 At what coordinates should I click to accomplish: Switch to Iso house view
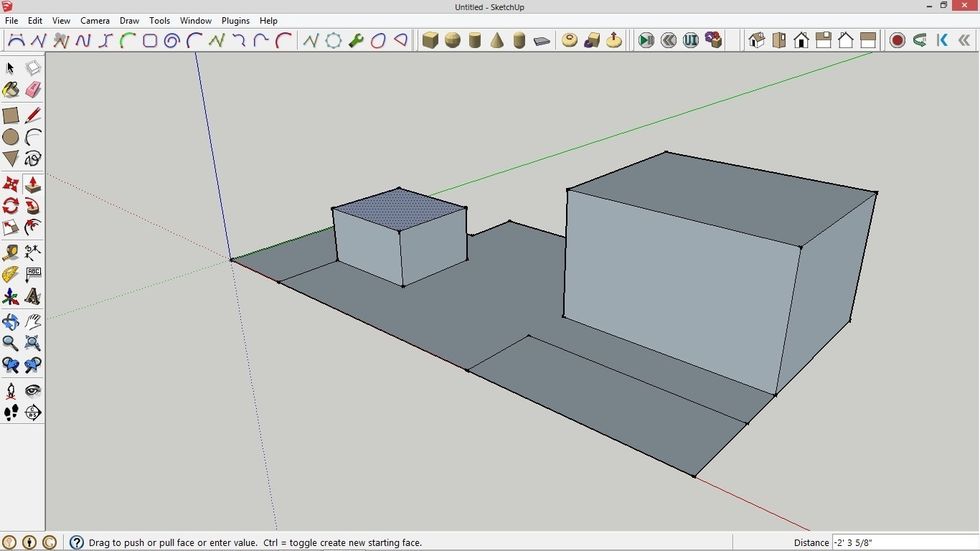point(757,41)
